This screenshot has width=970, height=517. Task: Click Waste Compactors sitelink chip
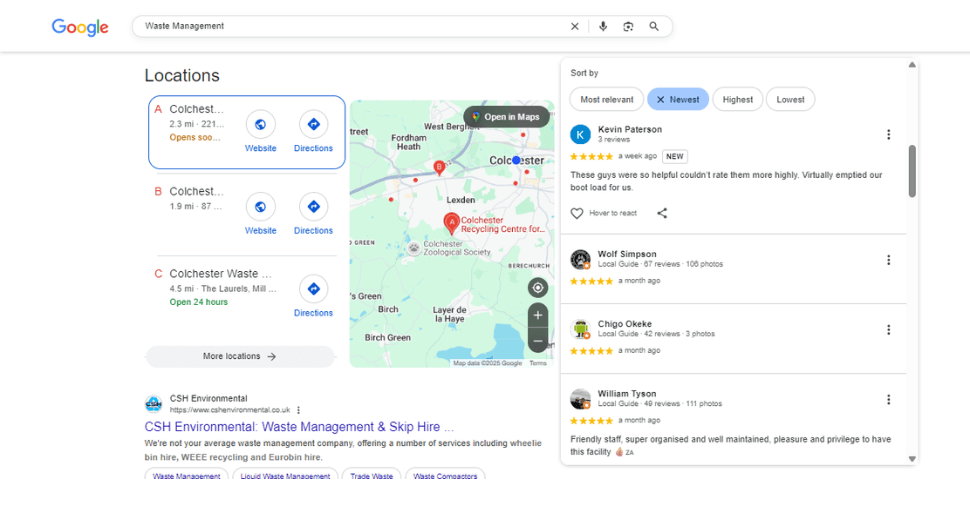coord(445,476)
